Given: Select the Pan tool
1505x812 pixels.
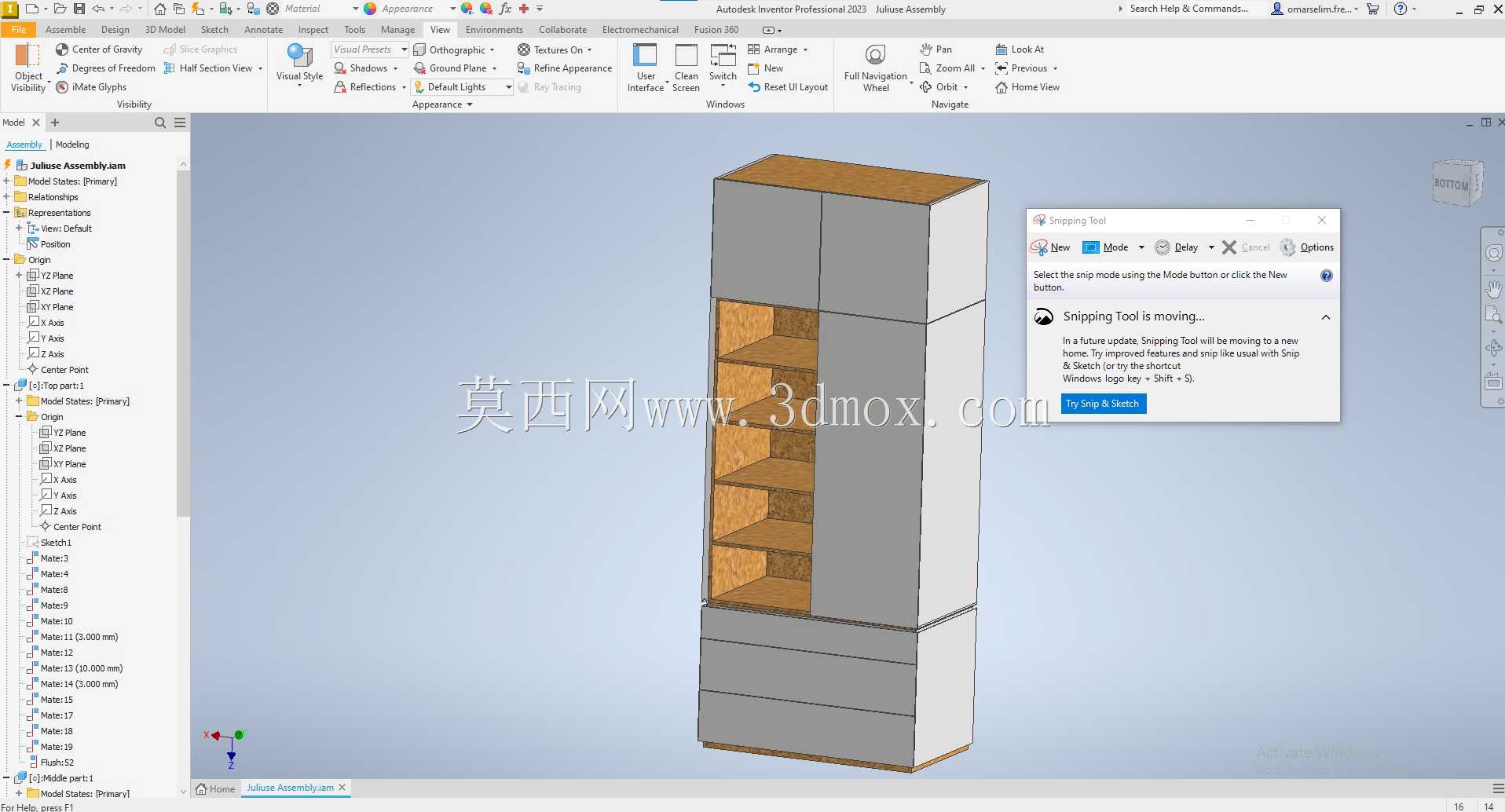Looking at the screenshot, I should pos(936,49).
